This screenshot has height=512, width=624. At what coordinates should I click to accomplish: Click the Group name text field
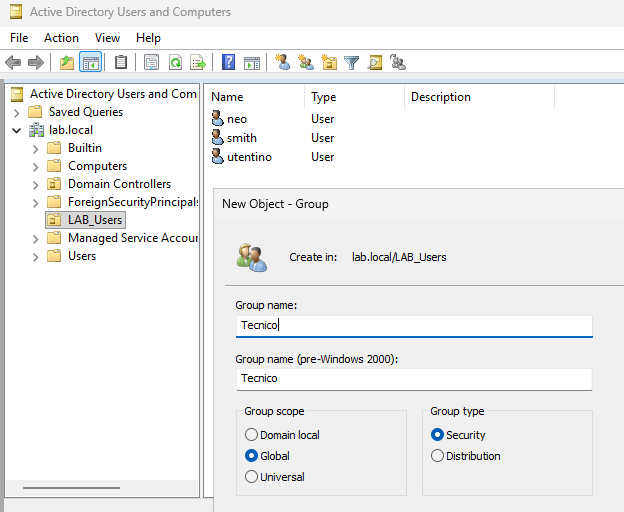click(x=413, y=326)
